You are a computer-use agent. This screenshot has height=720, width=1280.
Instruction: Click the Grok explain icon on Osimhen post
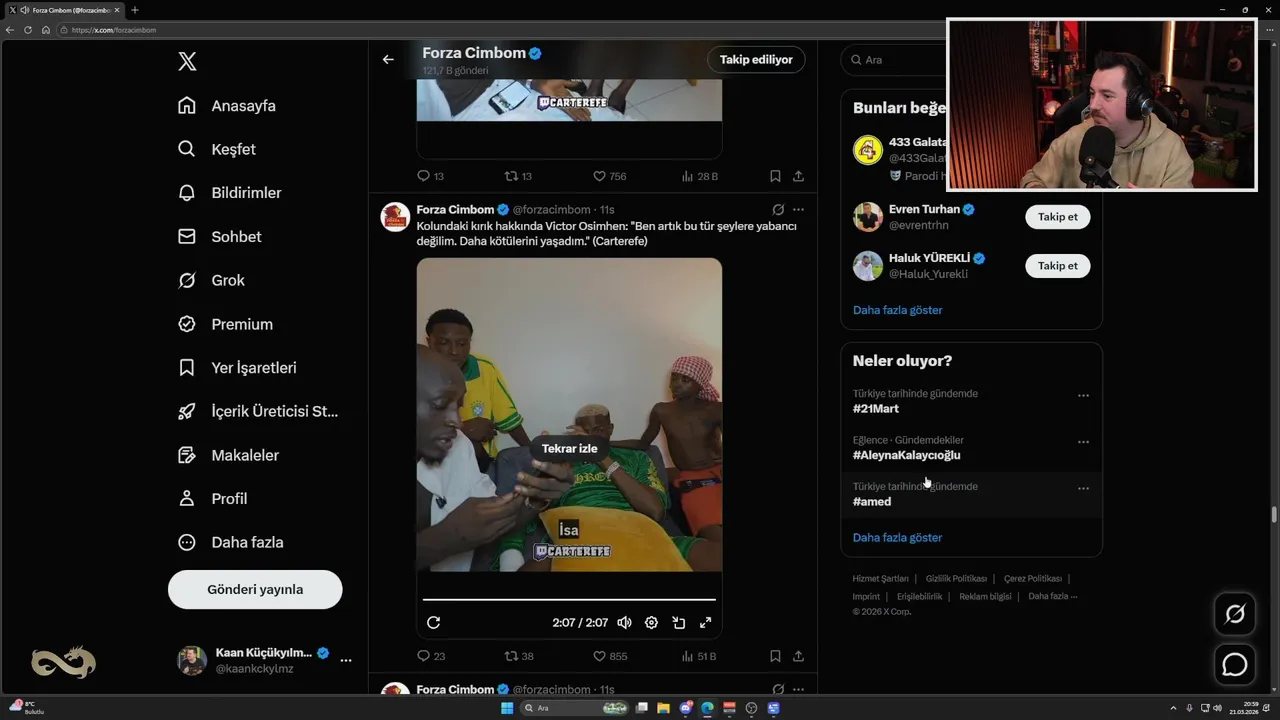click(778, 210)
